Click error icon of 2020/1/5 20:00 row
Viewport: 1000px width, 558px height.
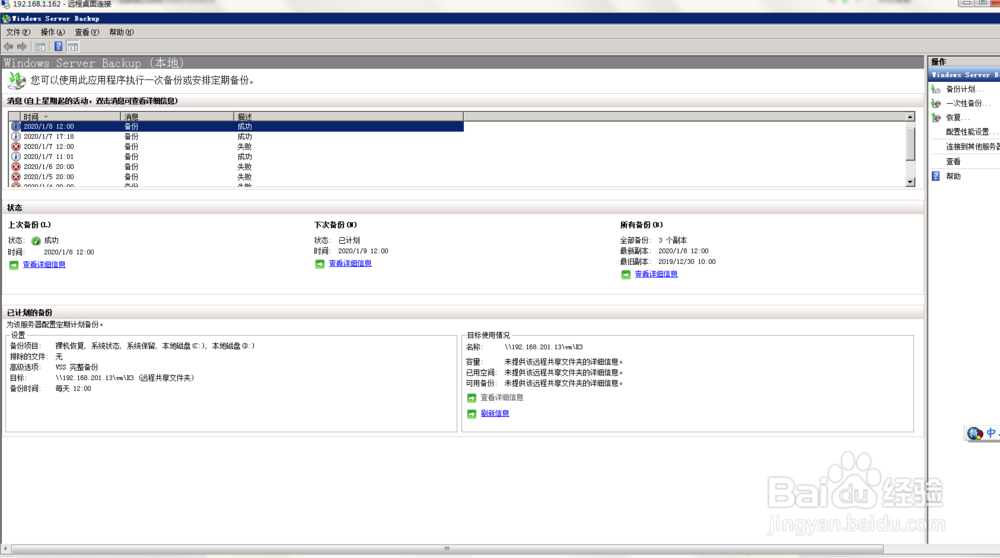(x=16, y=177)
